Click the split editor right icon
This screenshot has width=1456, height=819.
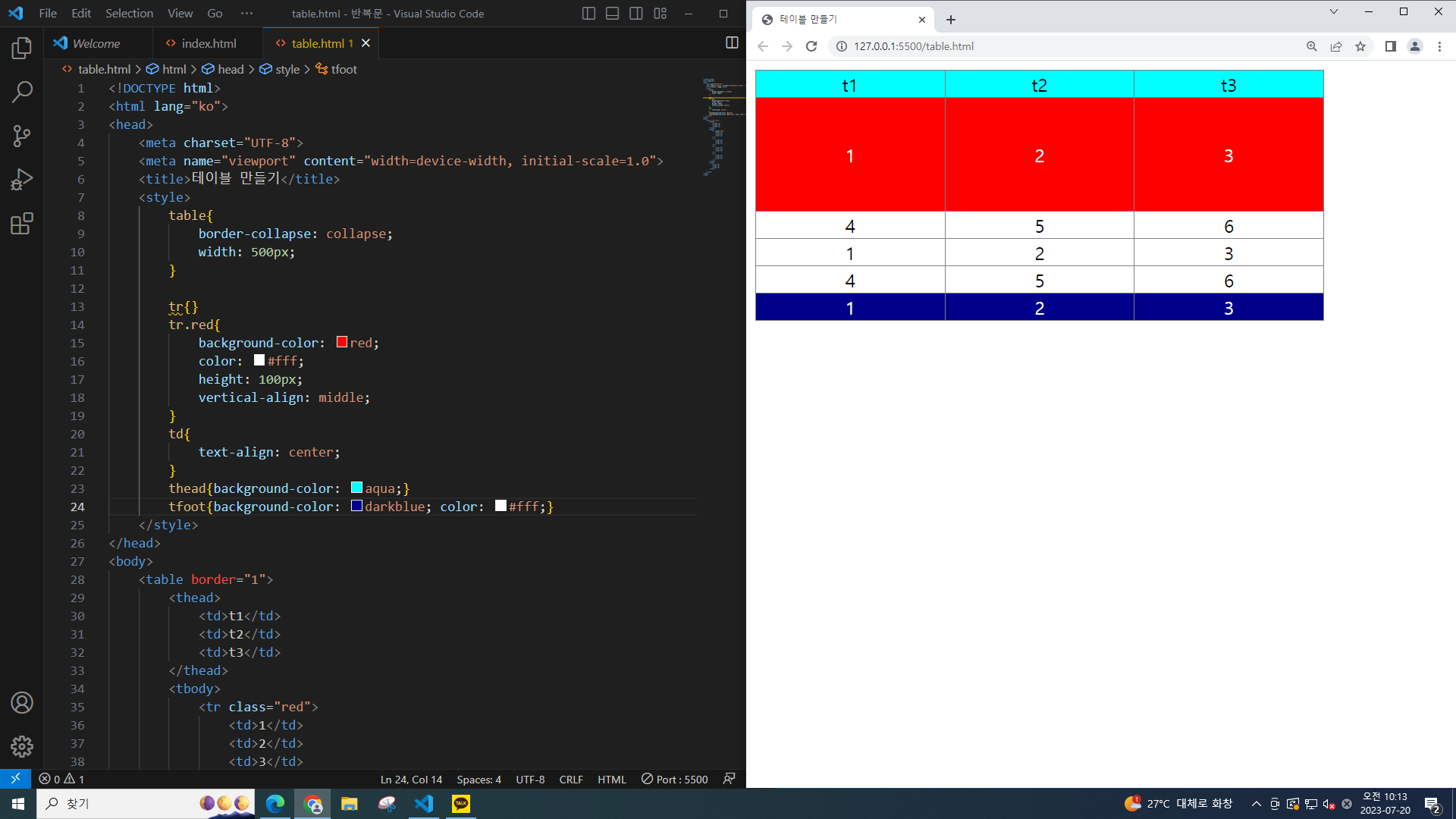732,43
